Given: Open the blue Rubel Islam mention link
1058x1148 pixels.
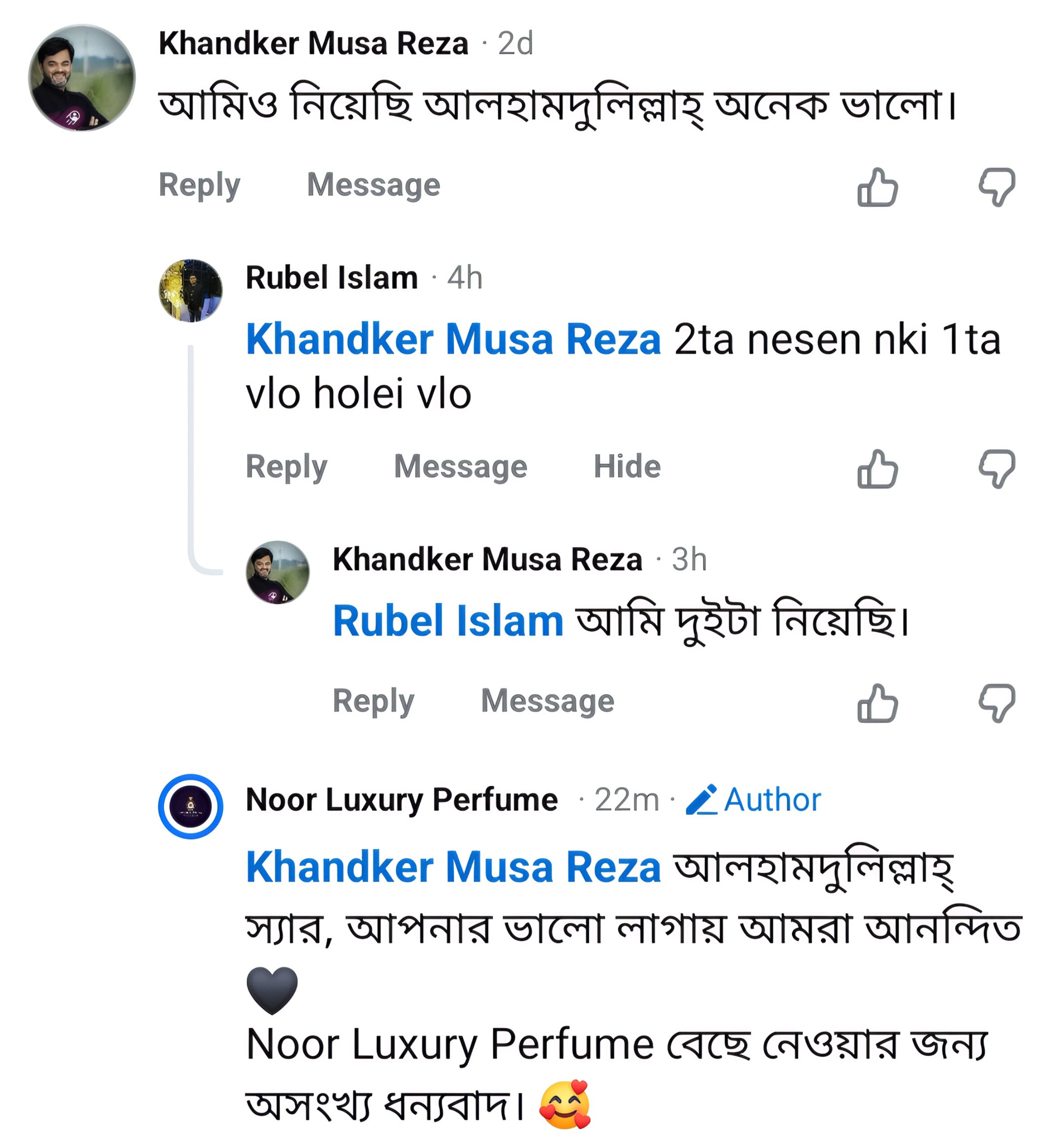Looking at the screenshot, I should pyautogui.click(x=448, y=621).
